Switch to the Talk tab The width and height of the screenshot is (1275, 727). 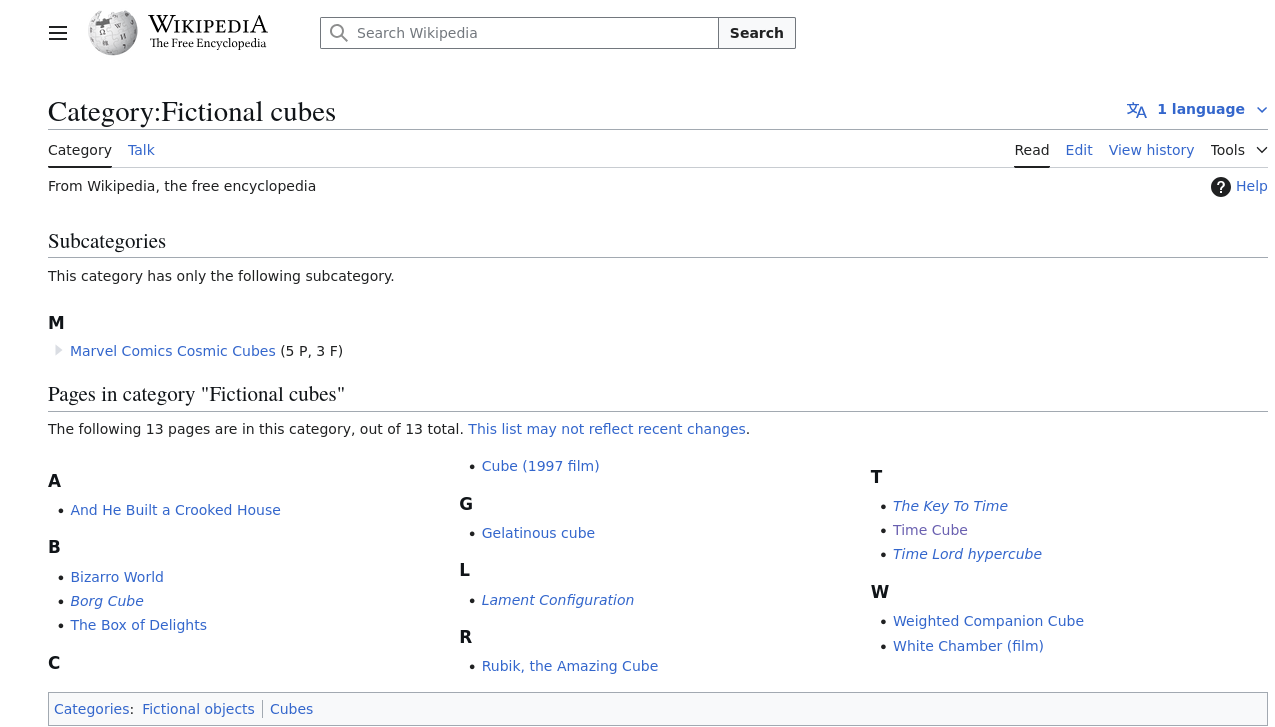pyautogui.click(x=141, y=150)
